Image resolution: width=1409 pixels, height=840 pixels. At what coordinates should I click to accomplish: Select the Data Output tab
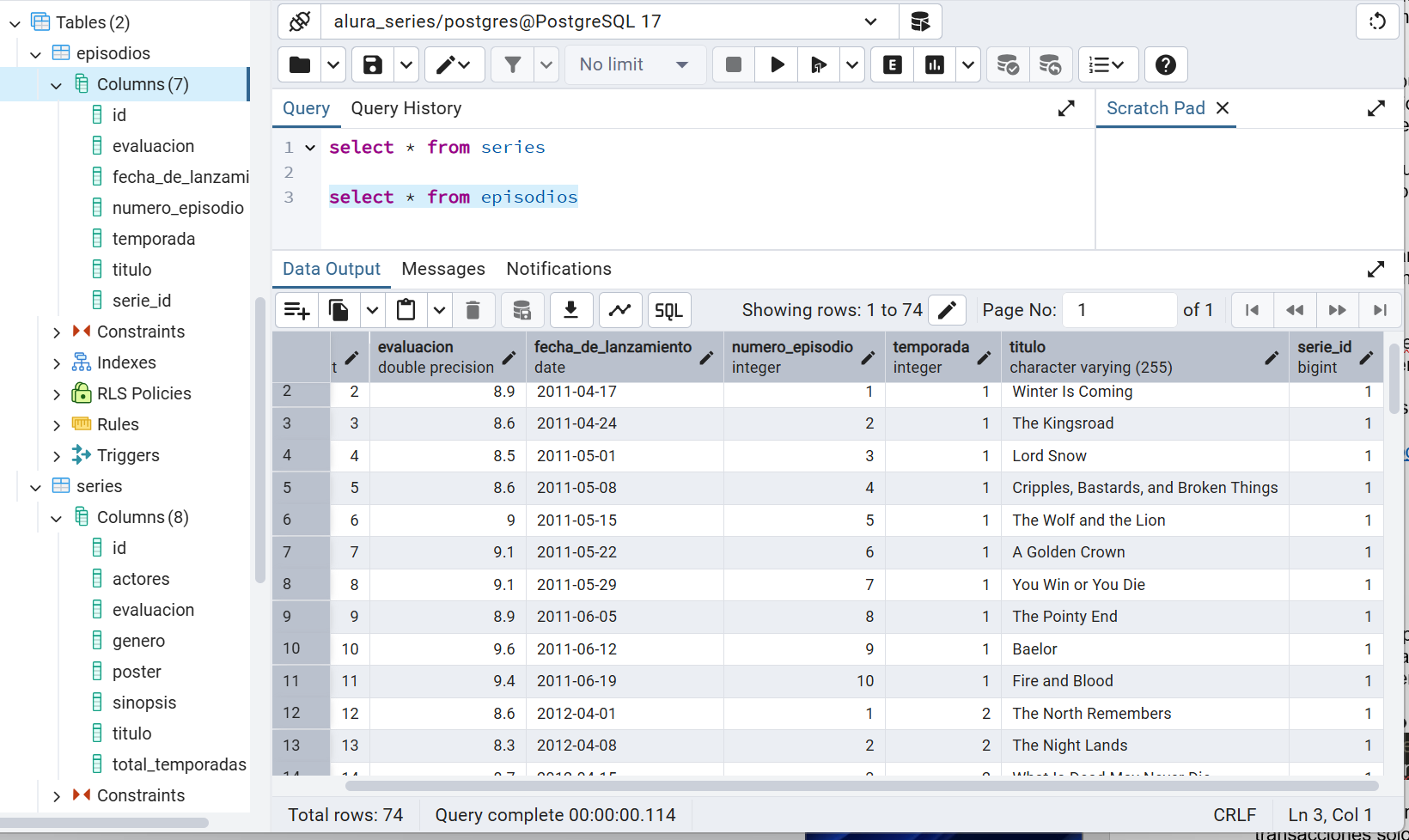click(332, 269)
